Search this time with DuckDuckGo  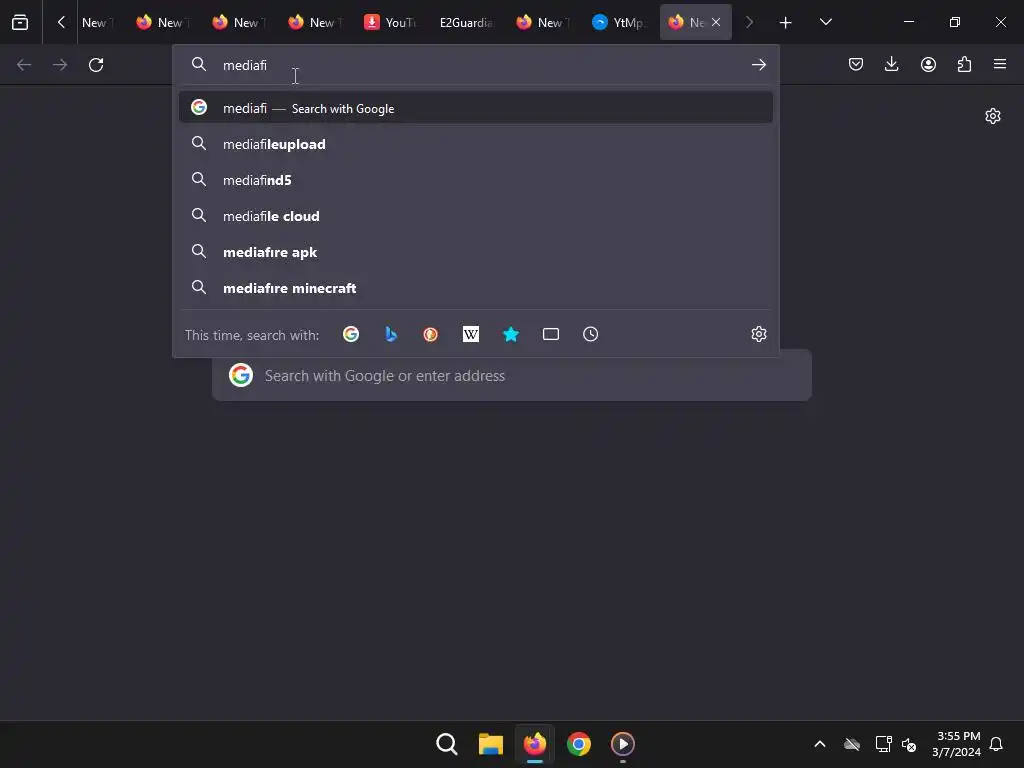[430, 334]
